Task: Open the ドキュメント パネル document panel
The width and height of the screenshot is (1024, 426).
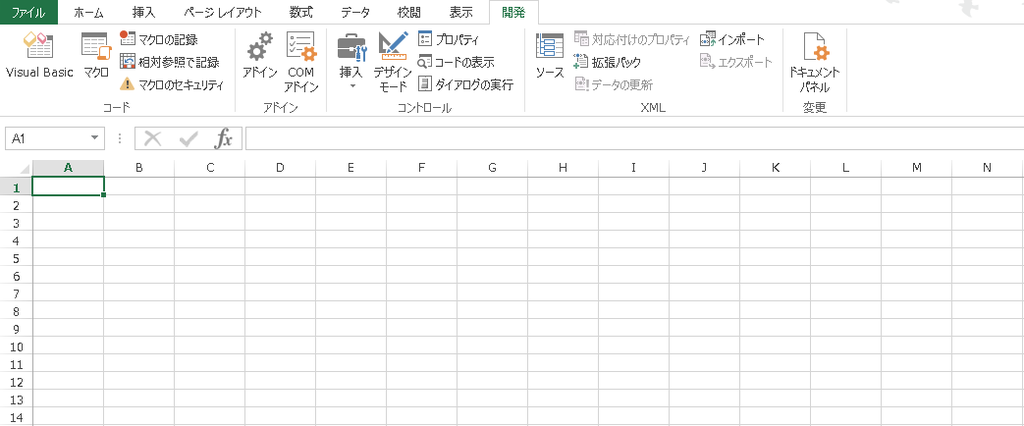Action: pyautogui.click(x=814, y=62)
